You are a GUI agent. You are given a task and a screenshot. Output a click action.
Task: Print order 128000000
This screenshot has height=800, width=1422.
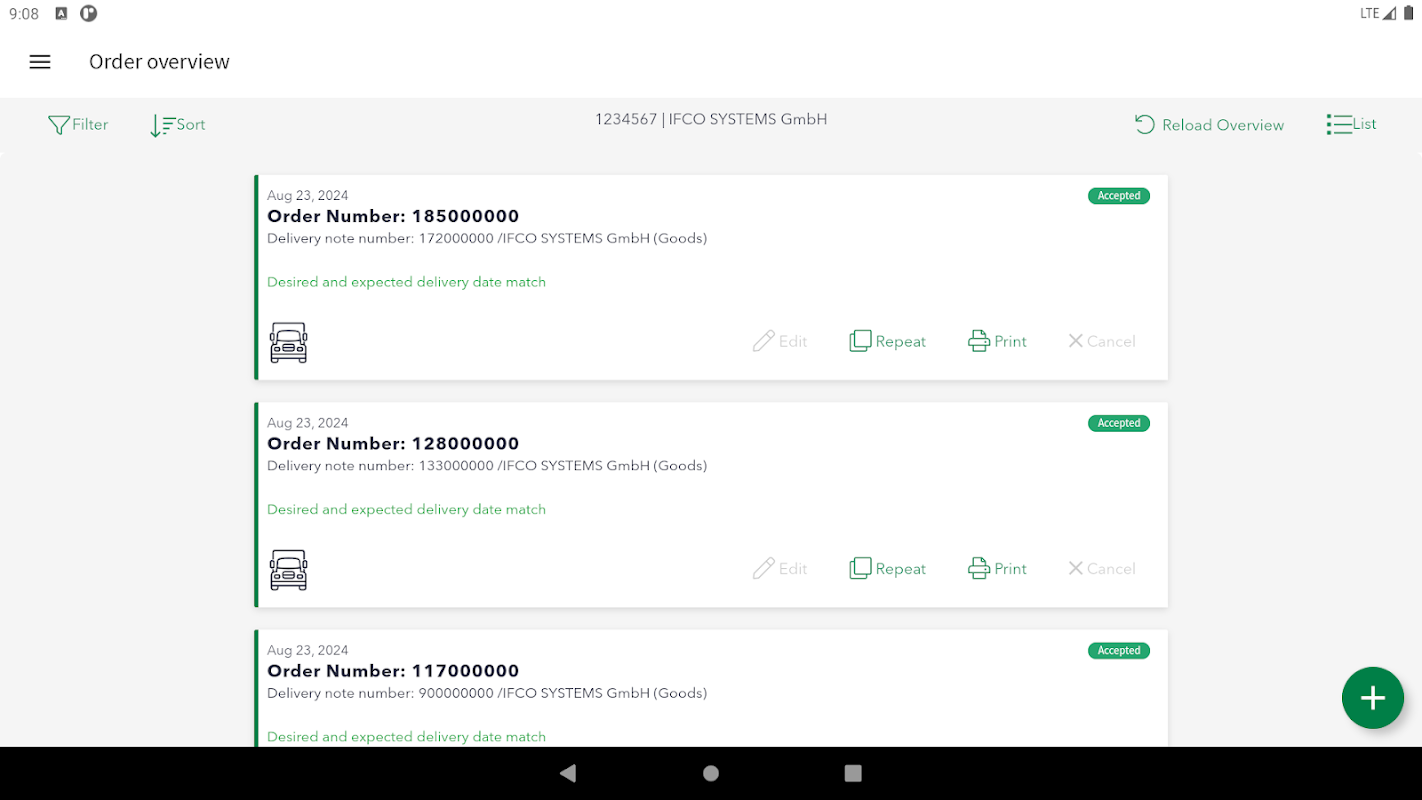coord(997,569)
